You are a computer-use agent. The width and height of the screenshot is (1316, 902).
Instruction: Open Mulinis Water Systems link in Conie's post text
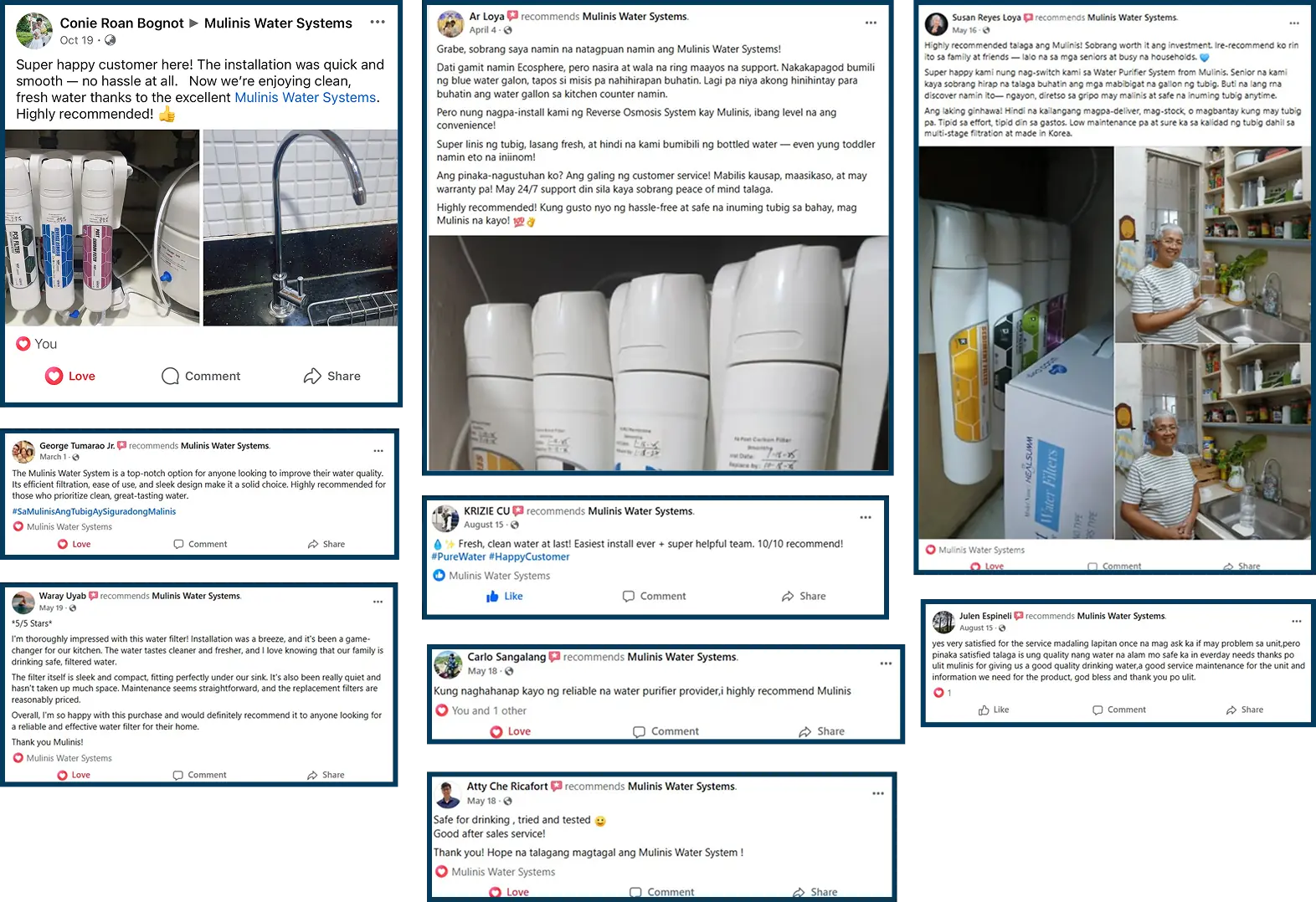point(305,97)
